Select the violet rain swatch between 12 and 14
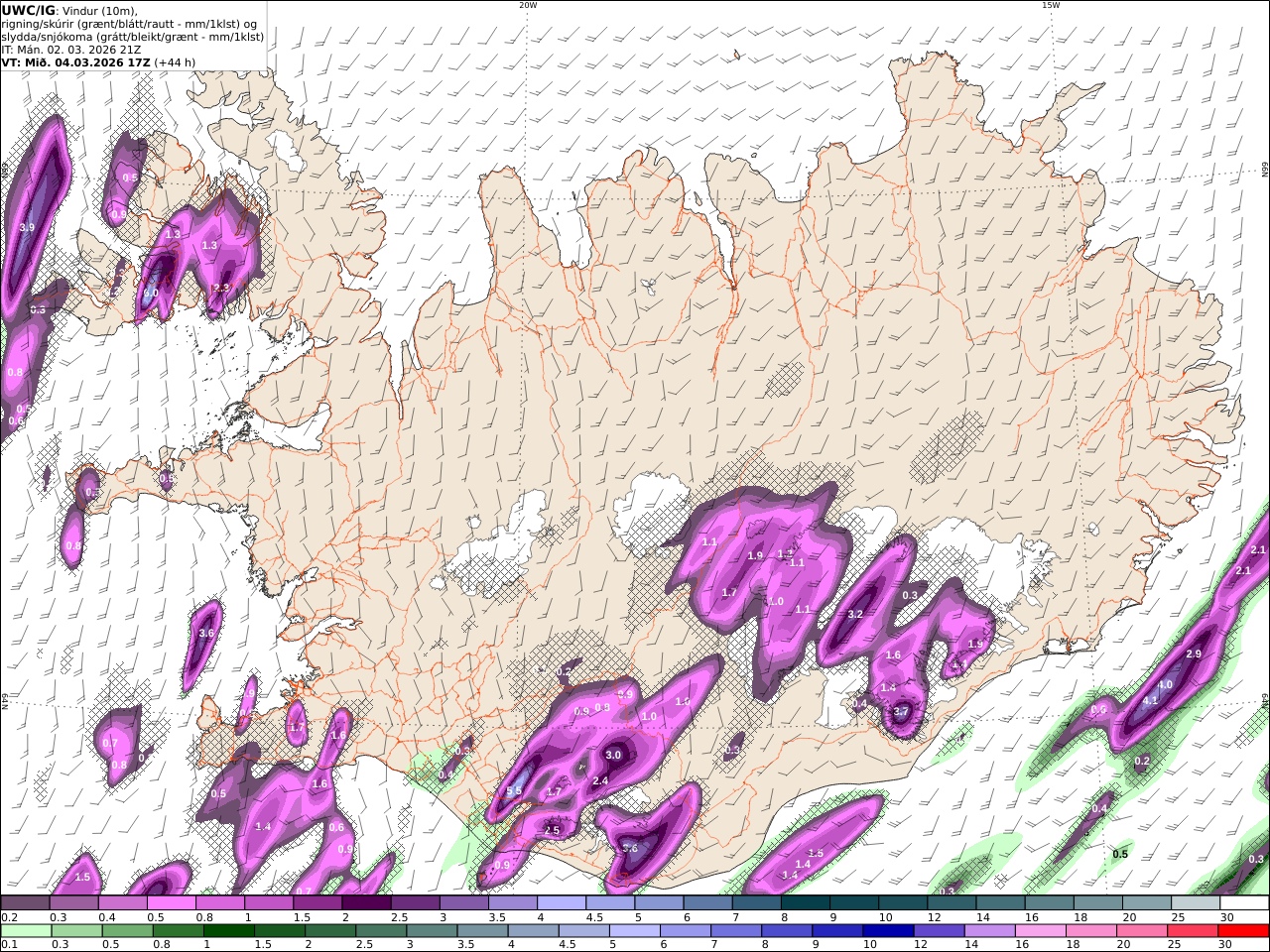The height and width of the screenshot is (952, 1270). pos(940,931)
